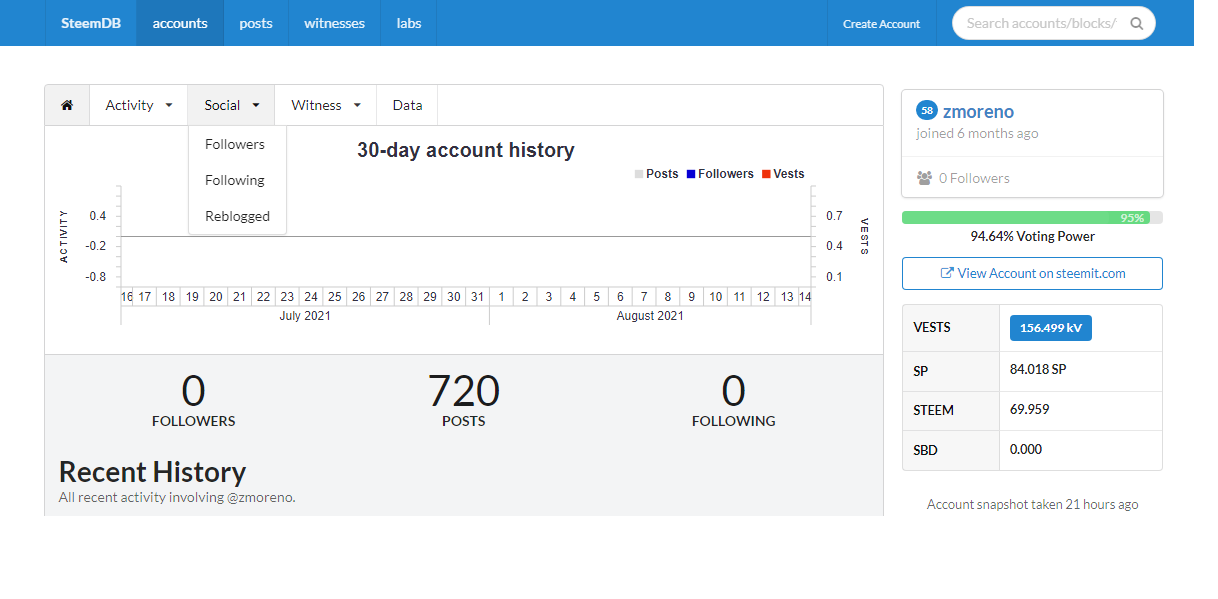Click the 69.959 STEEM value

pyautogui.click(x=1030, y=409)
